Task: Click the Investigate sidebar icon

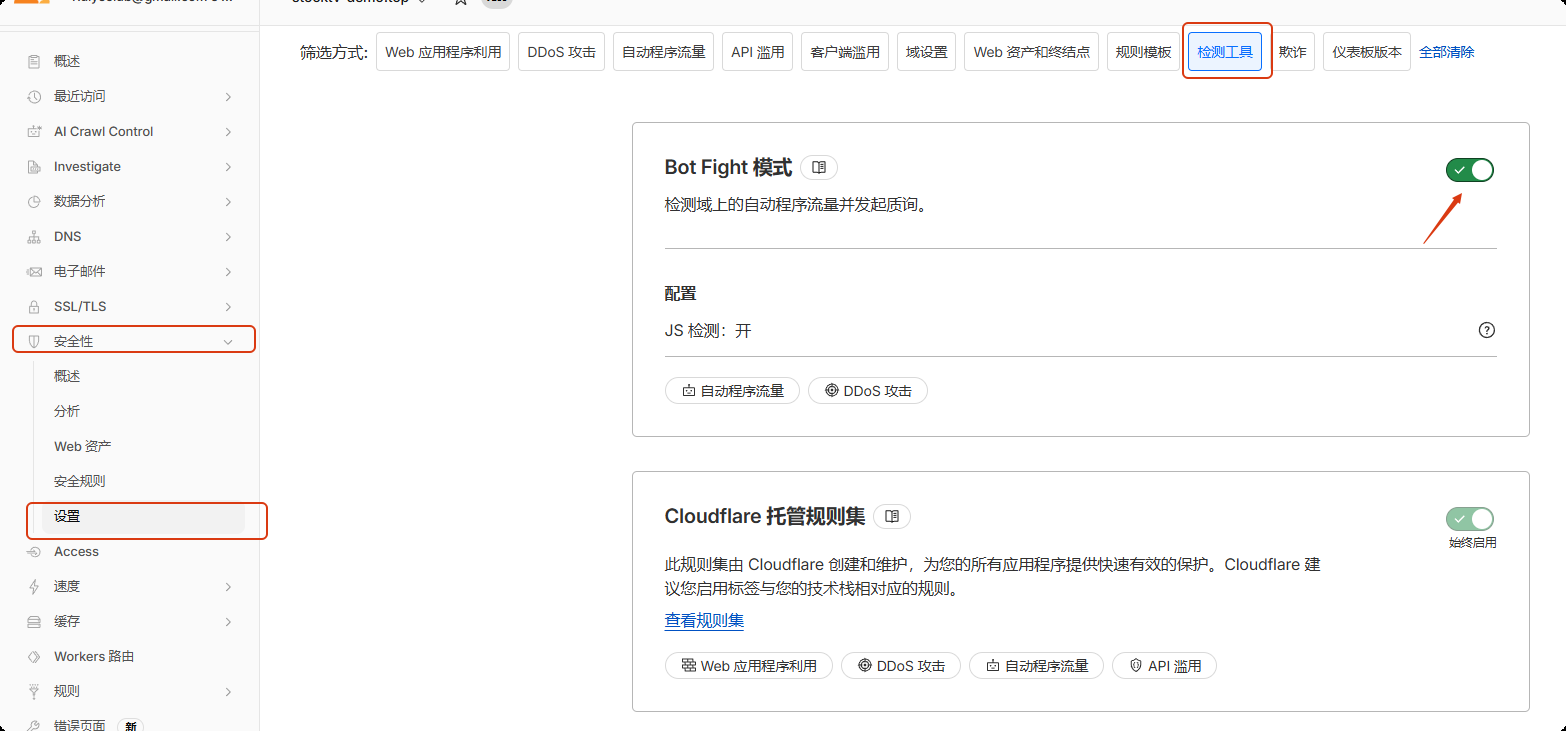Action: [x=34, y=167]
